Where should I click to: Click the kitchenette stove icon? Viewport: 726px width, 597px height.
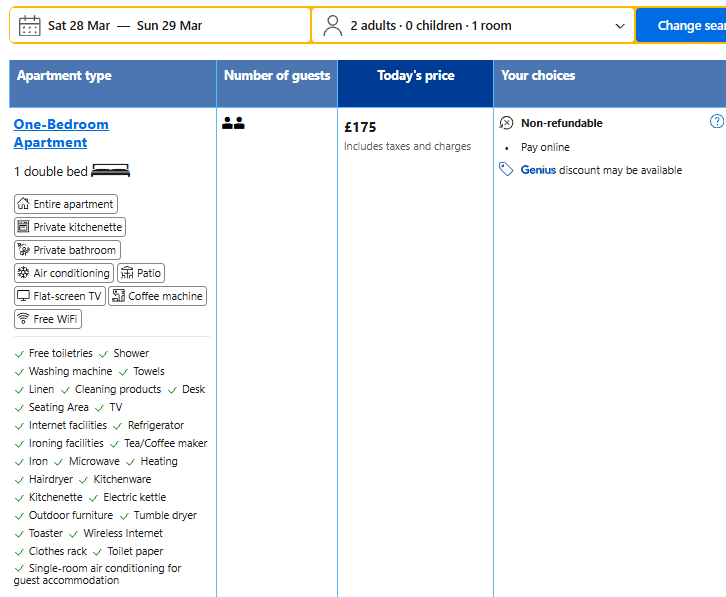click(23, 226)
